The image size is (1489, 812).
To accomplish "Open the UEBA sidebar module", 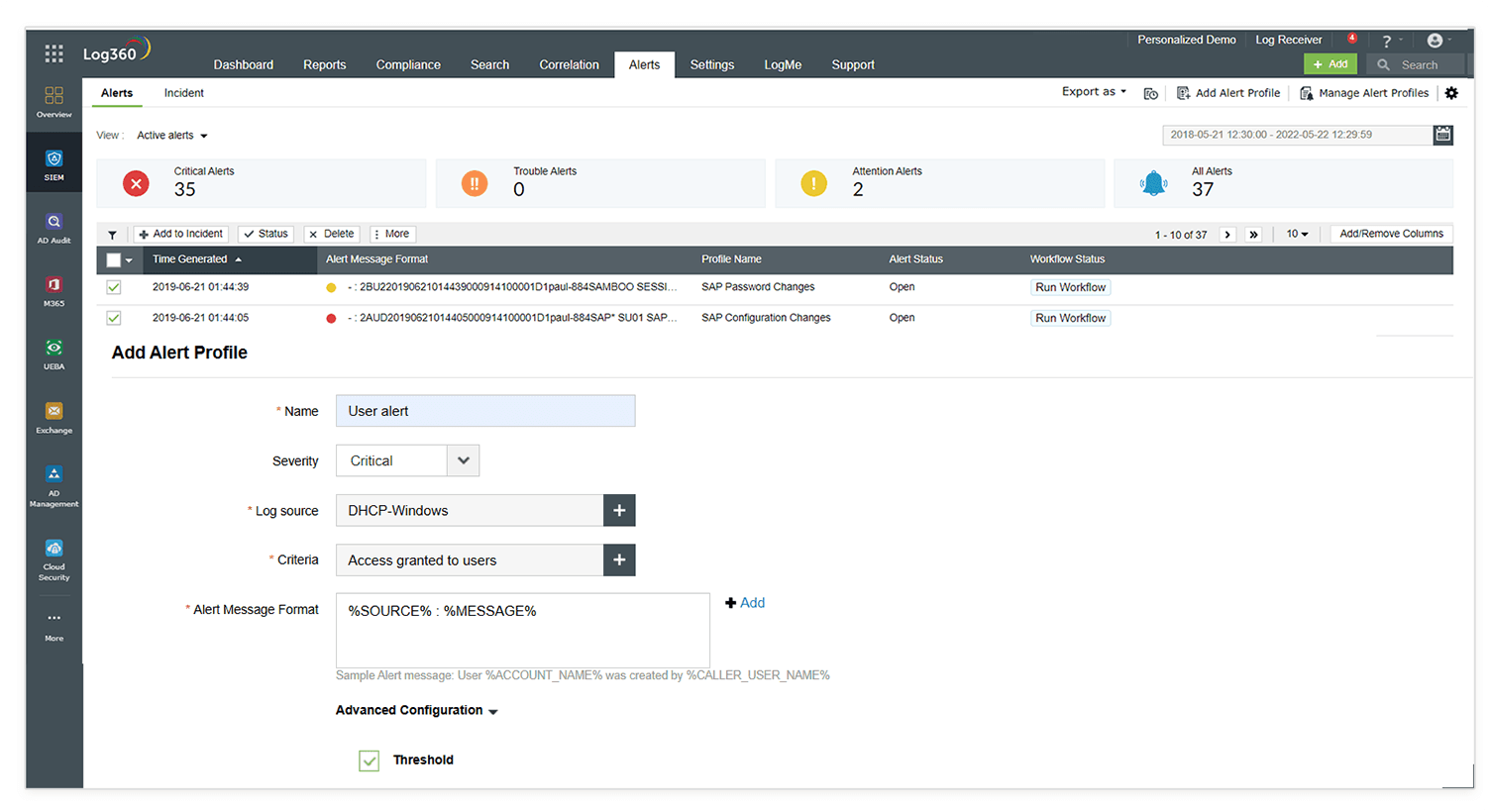I will click(x=53, y=355).
